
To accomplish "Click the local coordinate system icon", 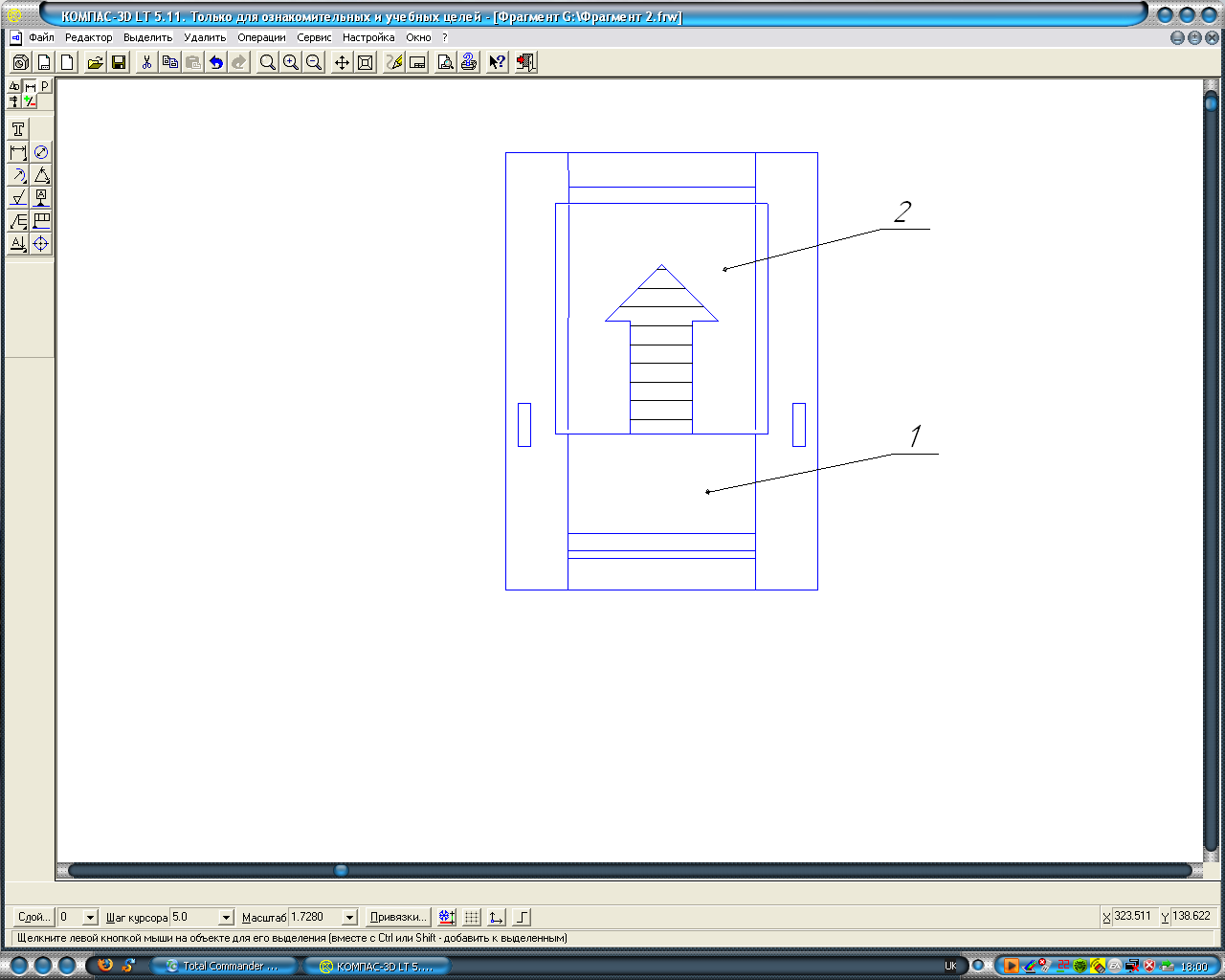I will tap(497, 917).
